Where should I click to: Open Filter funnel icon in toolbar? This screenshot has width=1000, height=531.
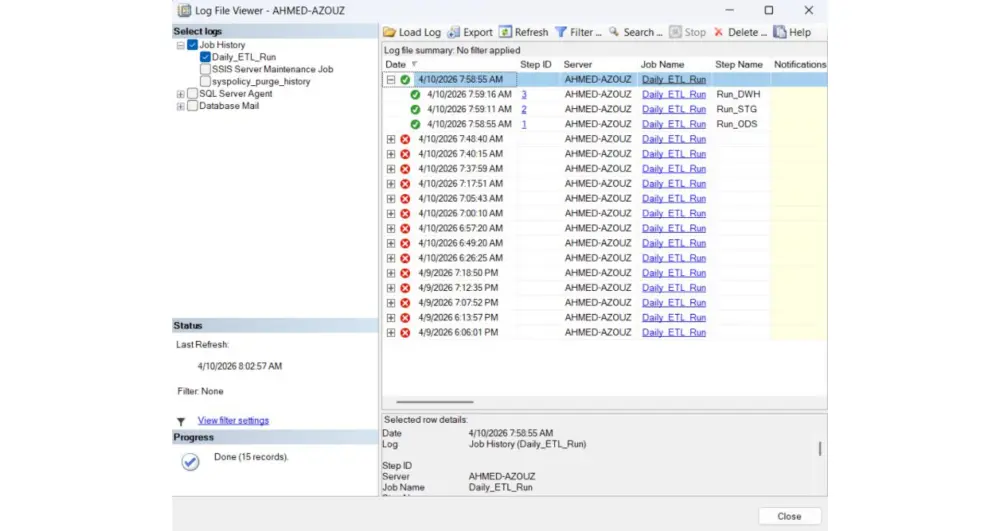click(561, 32)
